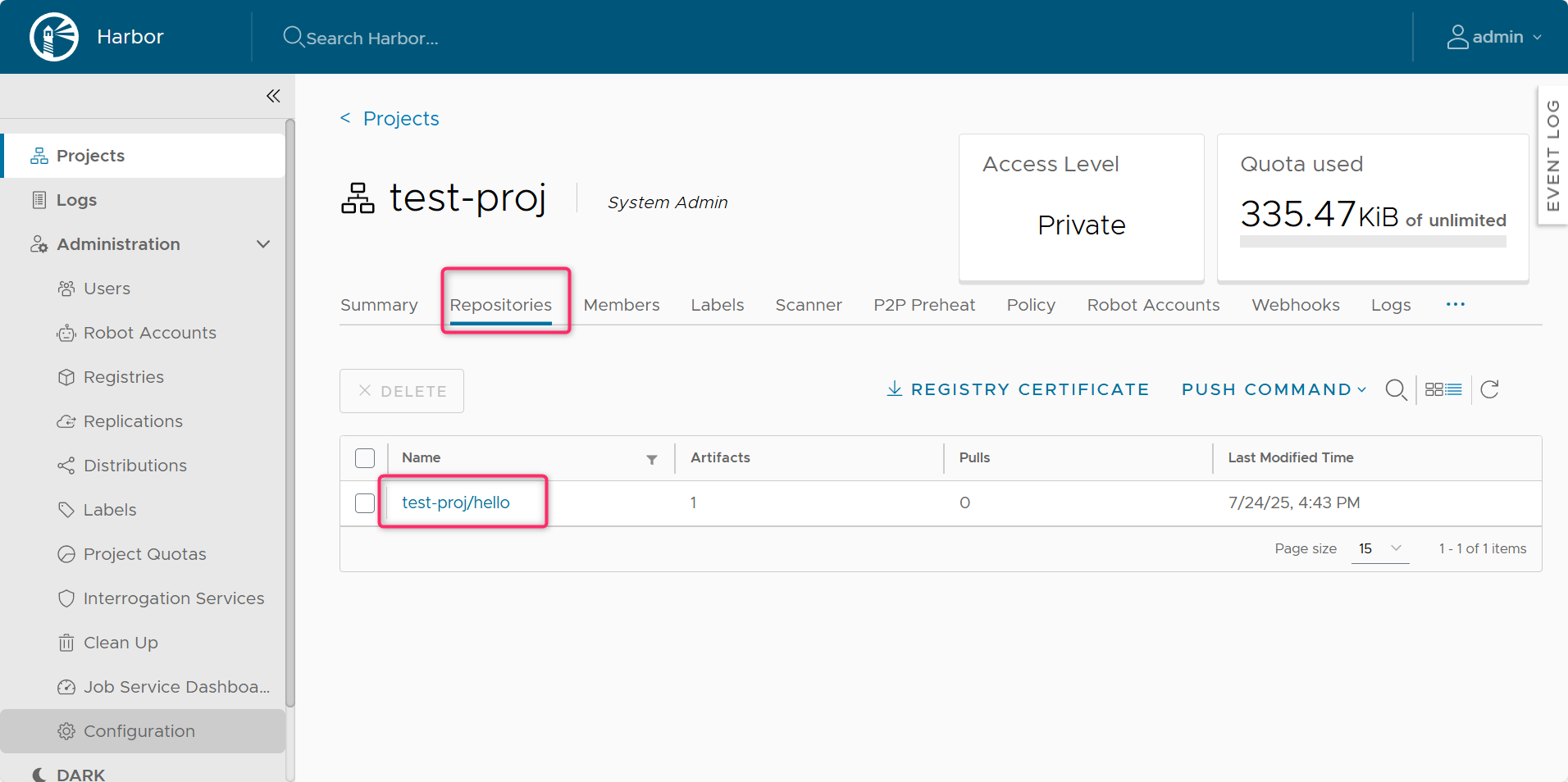Check the test-proj/hello row checkbox
This screenshot has width=1568, height=782.
pos(365,503)
